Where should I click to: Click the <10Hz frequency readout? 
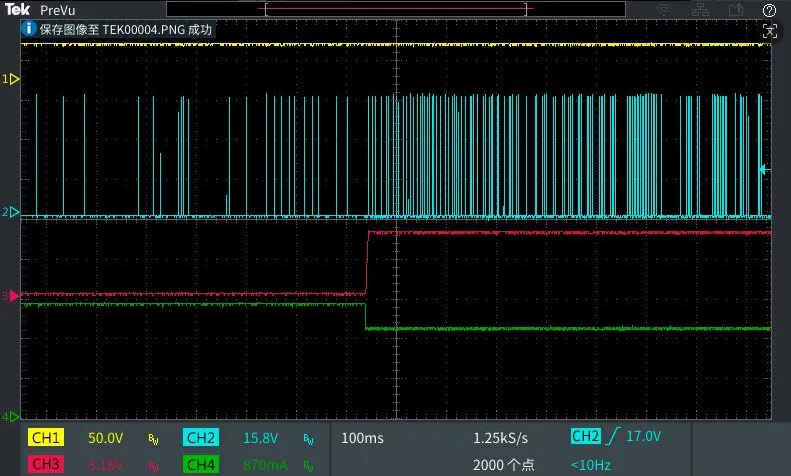click(591, 464)
